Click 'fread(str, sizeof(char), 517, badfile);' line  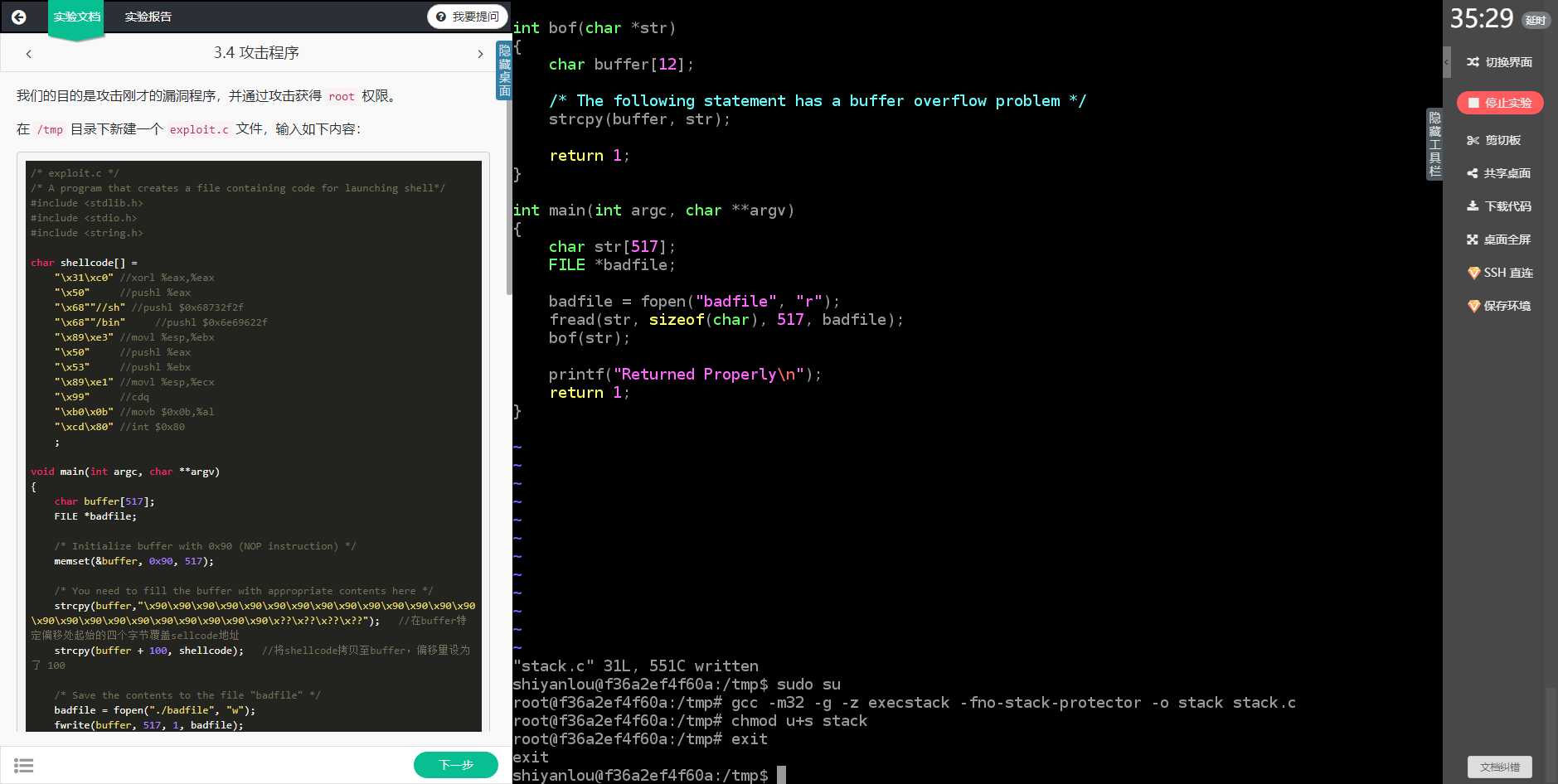[726, 320]
